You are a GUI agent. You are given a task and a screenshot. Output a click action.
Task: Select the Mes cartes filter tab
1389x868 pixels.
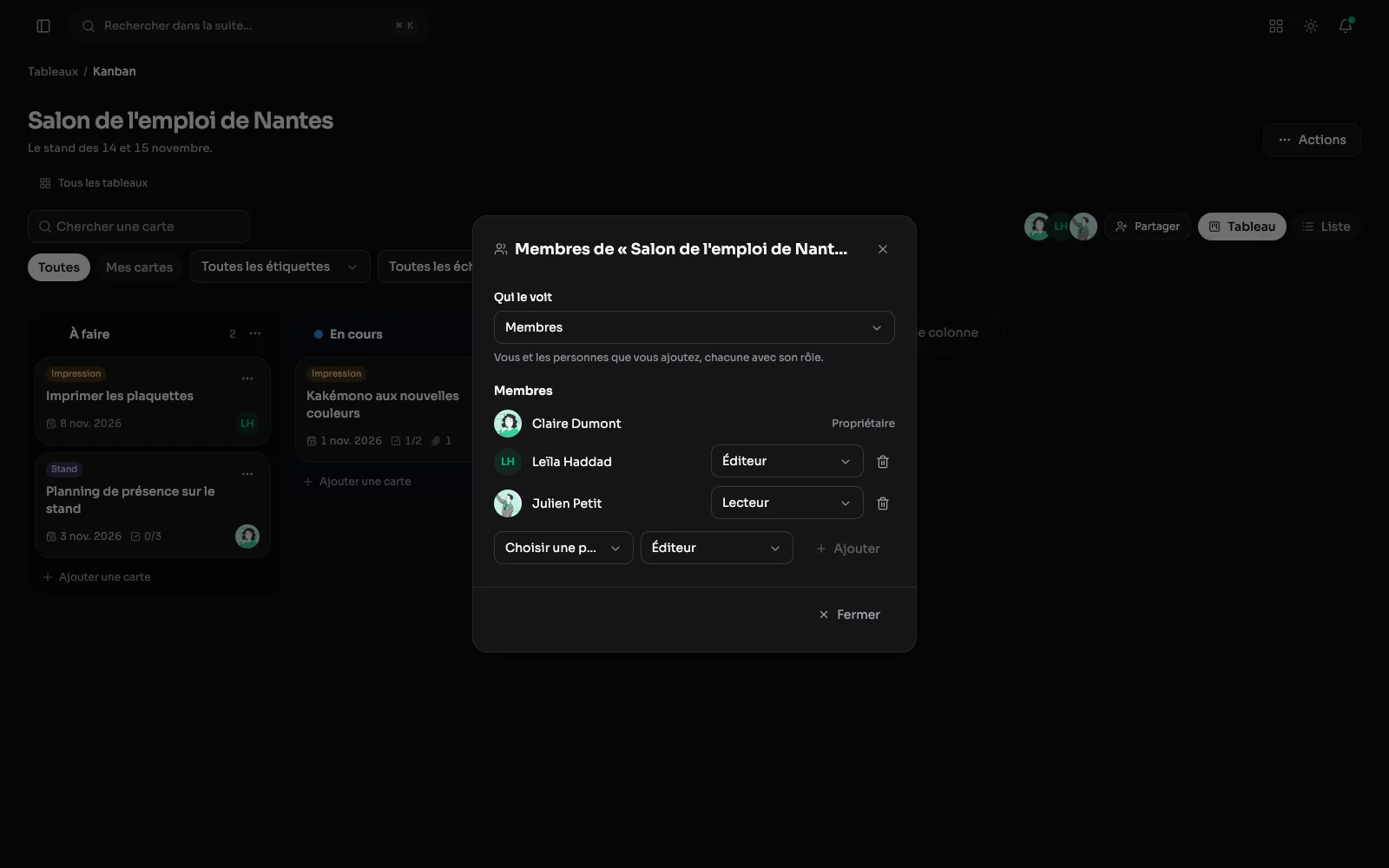140,267
